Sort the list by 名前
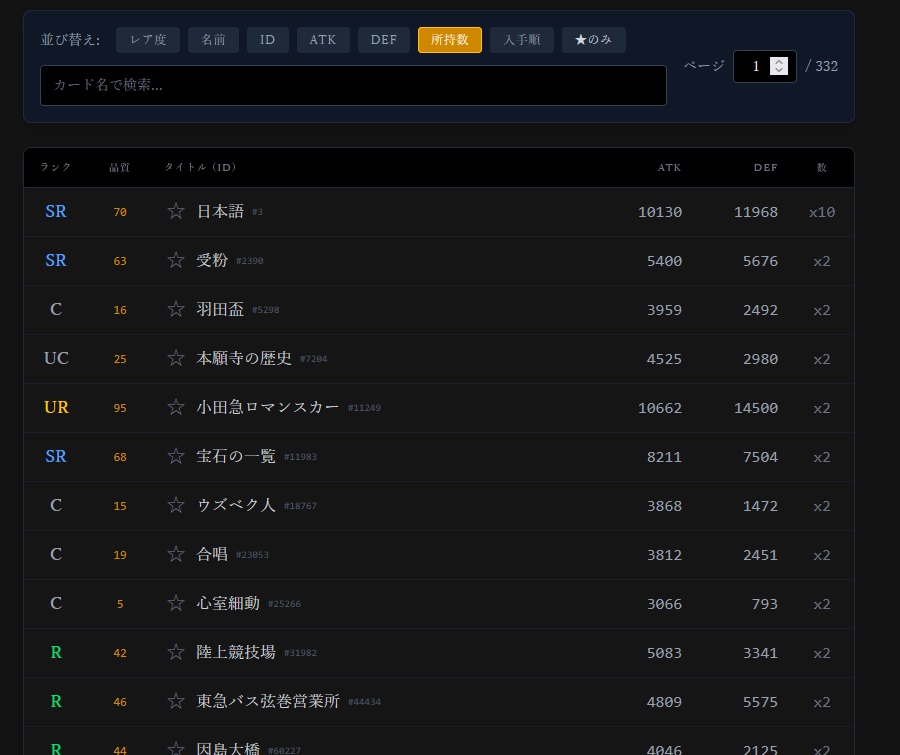Screen dimensions: 900x755 point(213,40)
